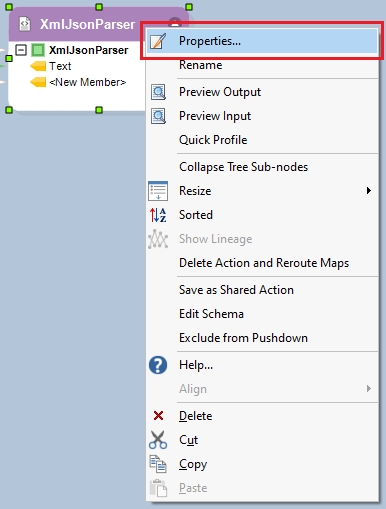The width and height of the screenshot is (386, 509).
Task: Click the Copy documents icon
Action: point(158,464)
